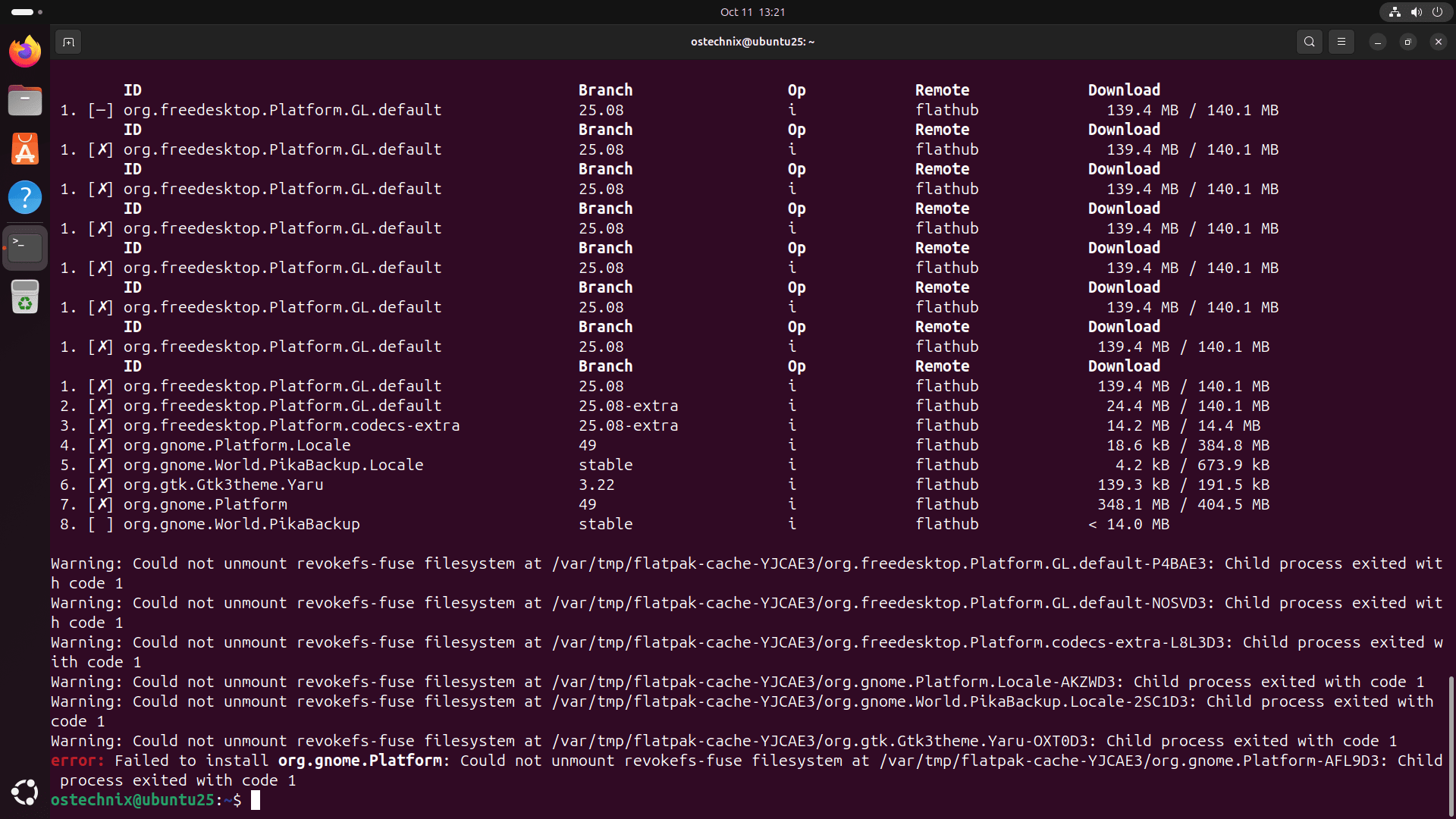Collapse the first Platform.GL.default entry

point(101,110)
